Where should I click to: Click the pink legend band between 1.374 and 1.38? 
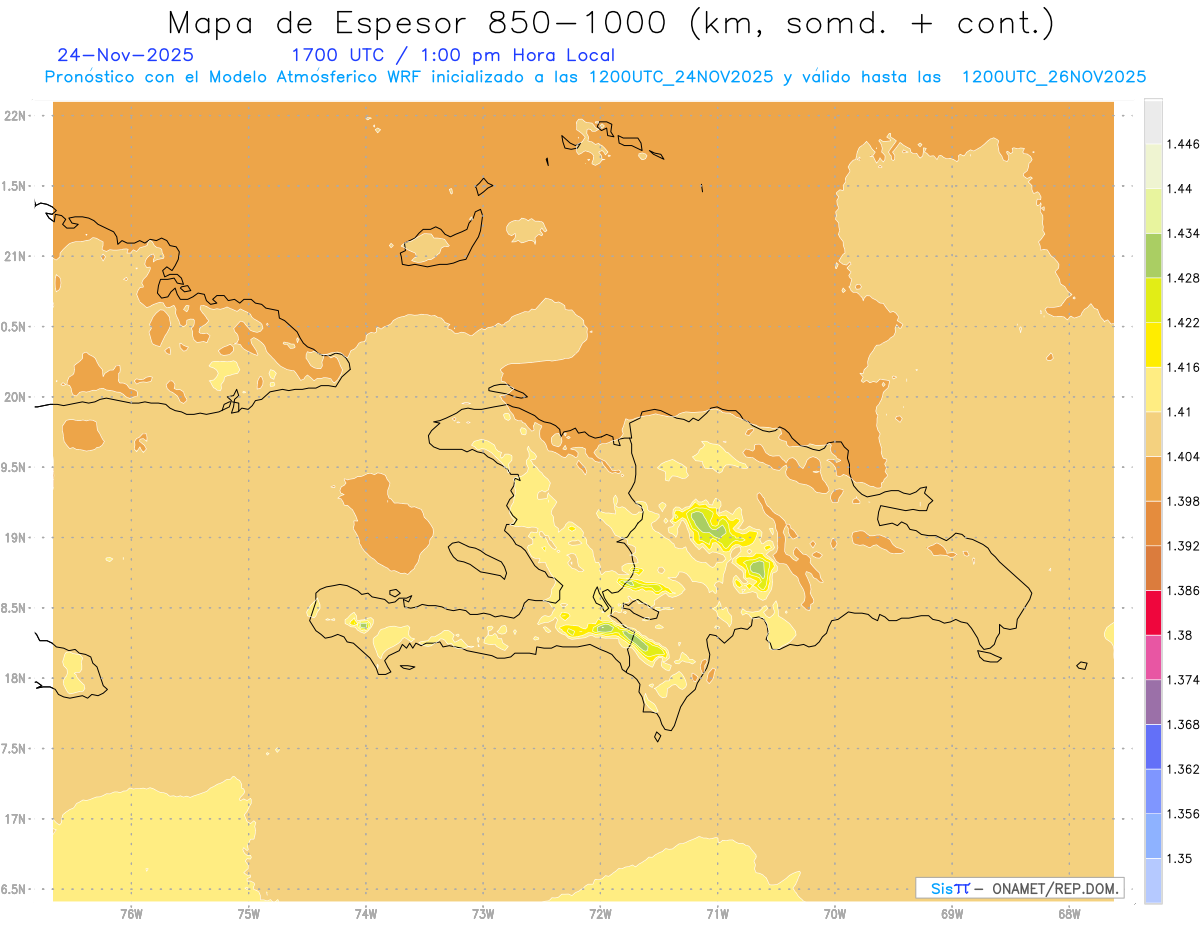1153,656
